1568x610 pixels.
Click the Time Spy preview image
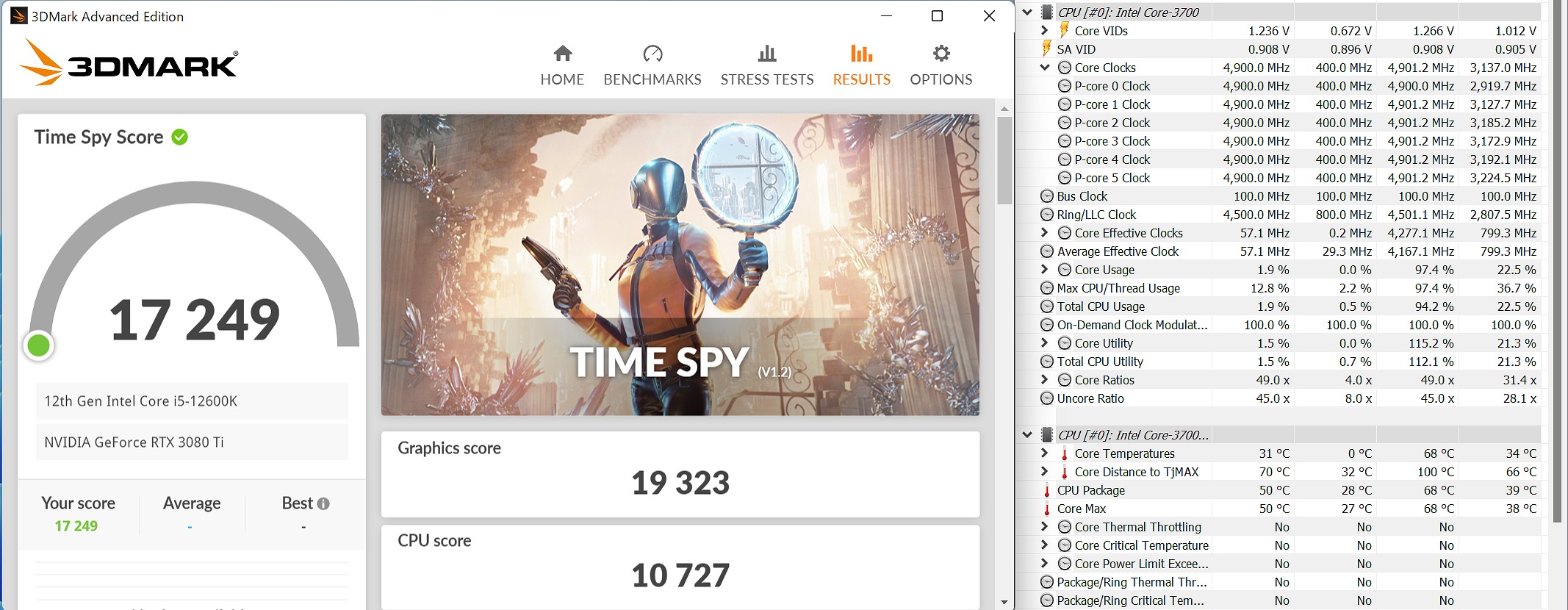[680, 265]
